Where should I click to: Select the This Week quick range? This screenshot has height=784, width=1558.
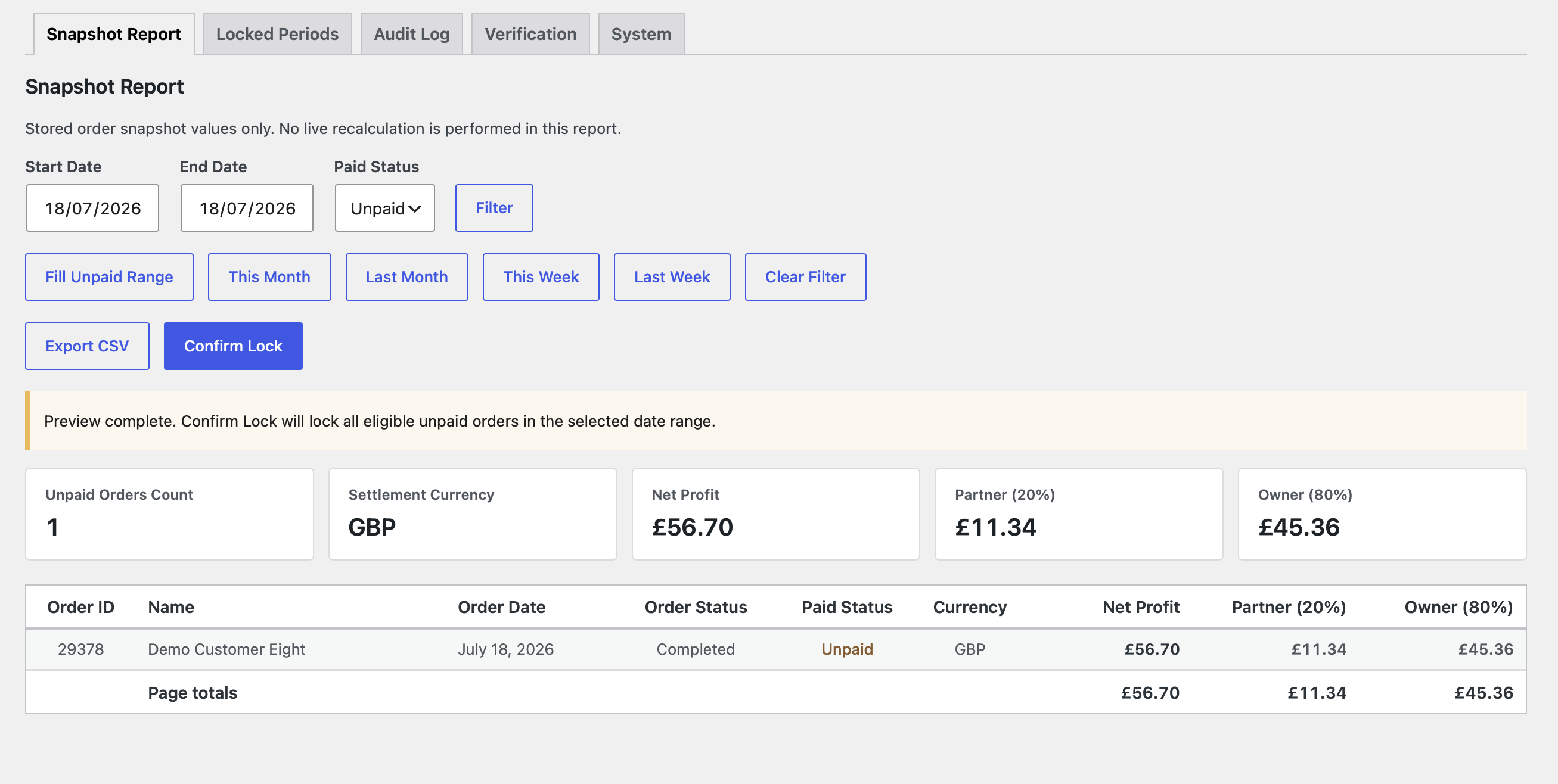point(541,277)
